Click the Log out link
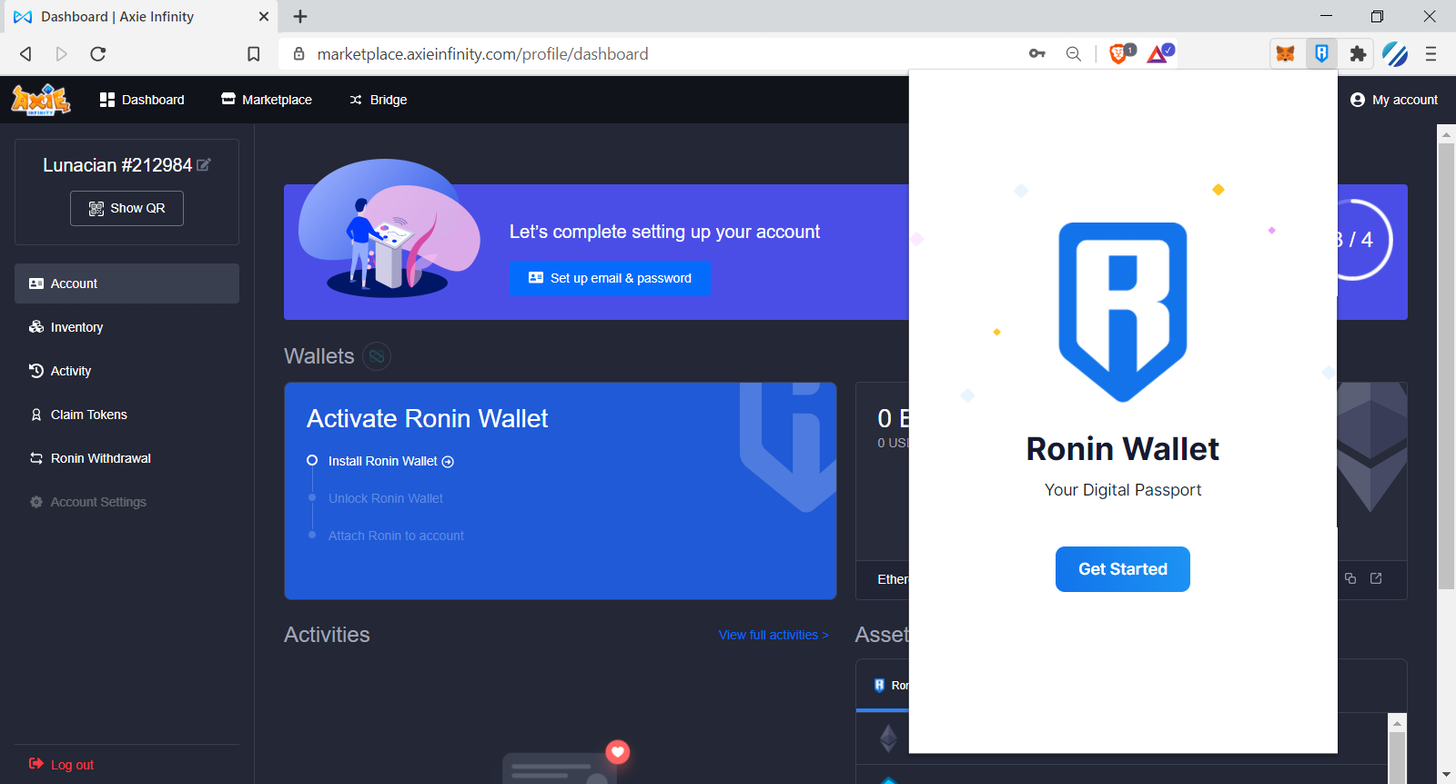Screen dimensions: 1456x784 pyautogui.click(x=62, y=765)
